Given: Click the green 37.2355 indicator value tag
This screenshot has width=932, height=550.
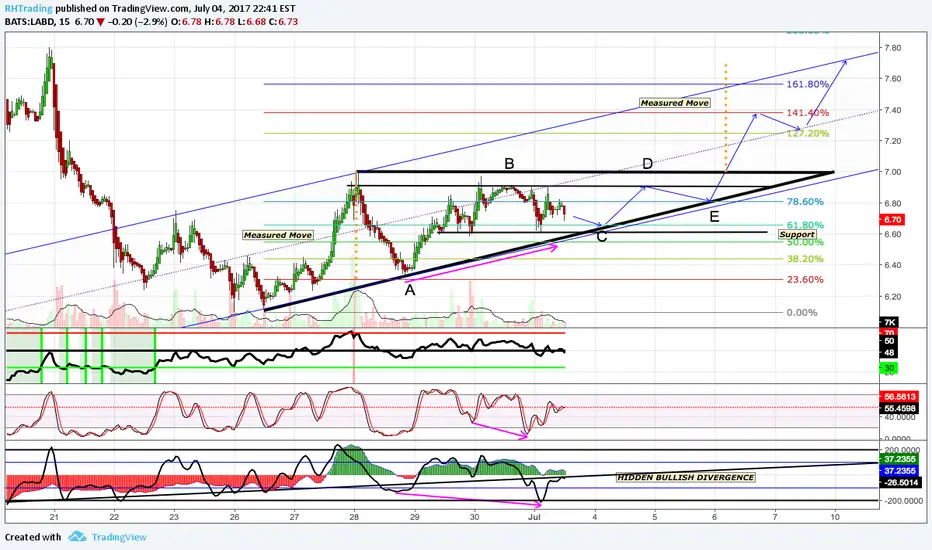Looking at the screenshot, I should 899,460.
